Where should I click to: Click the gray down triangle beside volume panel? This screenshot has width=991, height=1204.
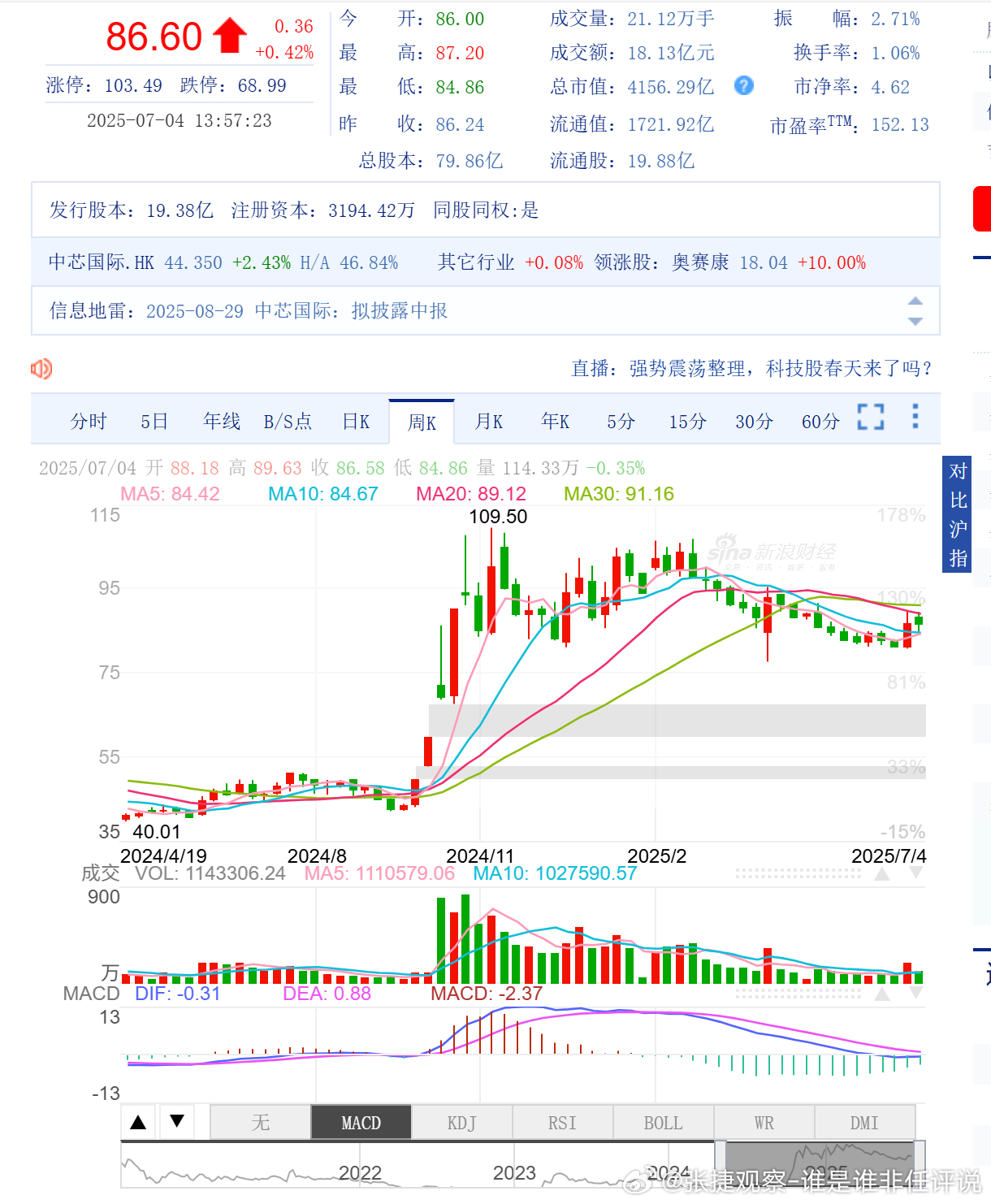tap(916, 873)
